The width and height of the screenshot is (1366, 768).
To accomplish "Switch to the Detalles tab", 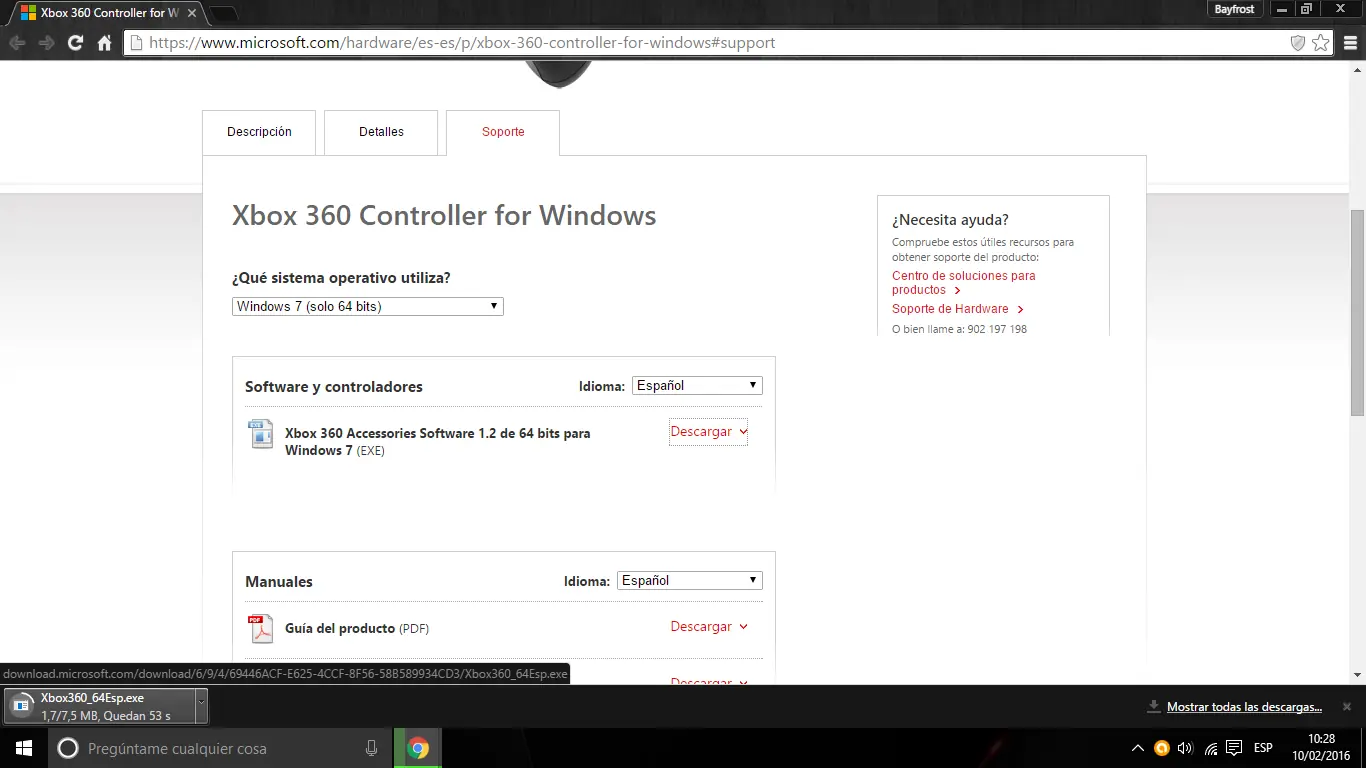I will tap(381, 132).
